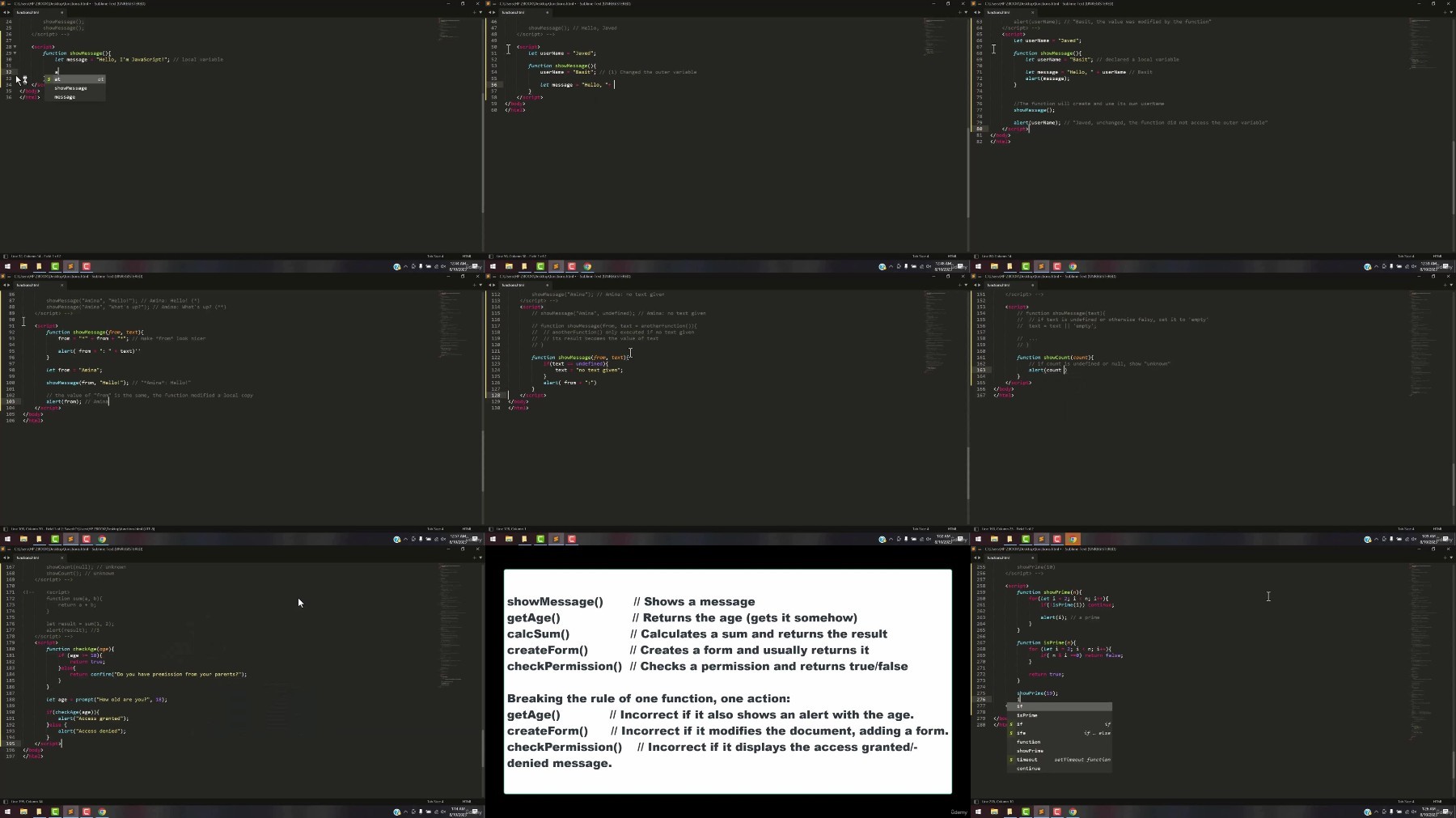Viewport: 1456px width, 818px height.
Task: Click the new tab plus button in showPrime frame
Action: tap(1444, 557)
